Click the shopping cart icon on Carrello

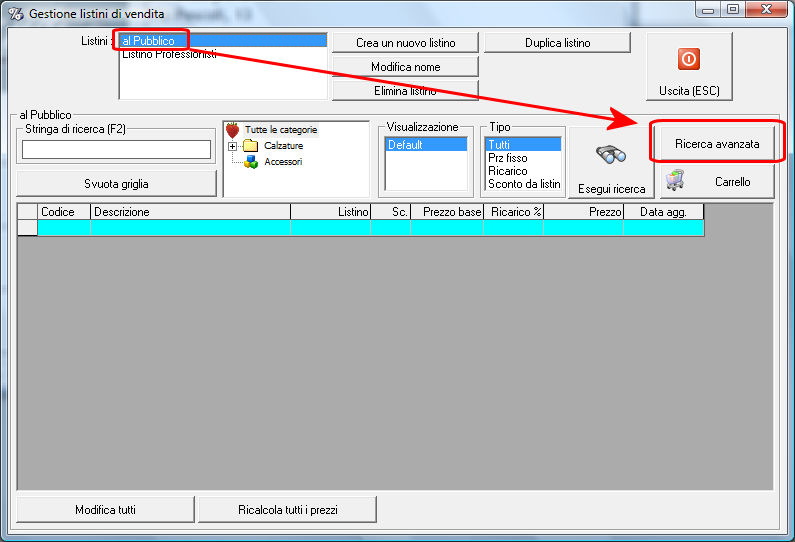(675, 180)
